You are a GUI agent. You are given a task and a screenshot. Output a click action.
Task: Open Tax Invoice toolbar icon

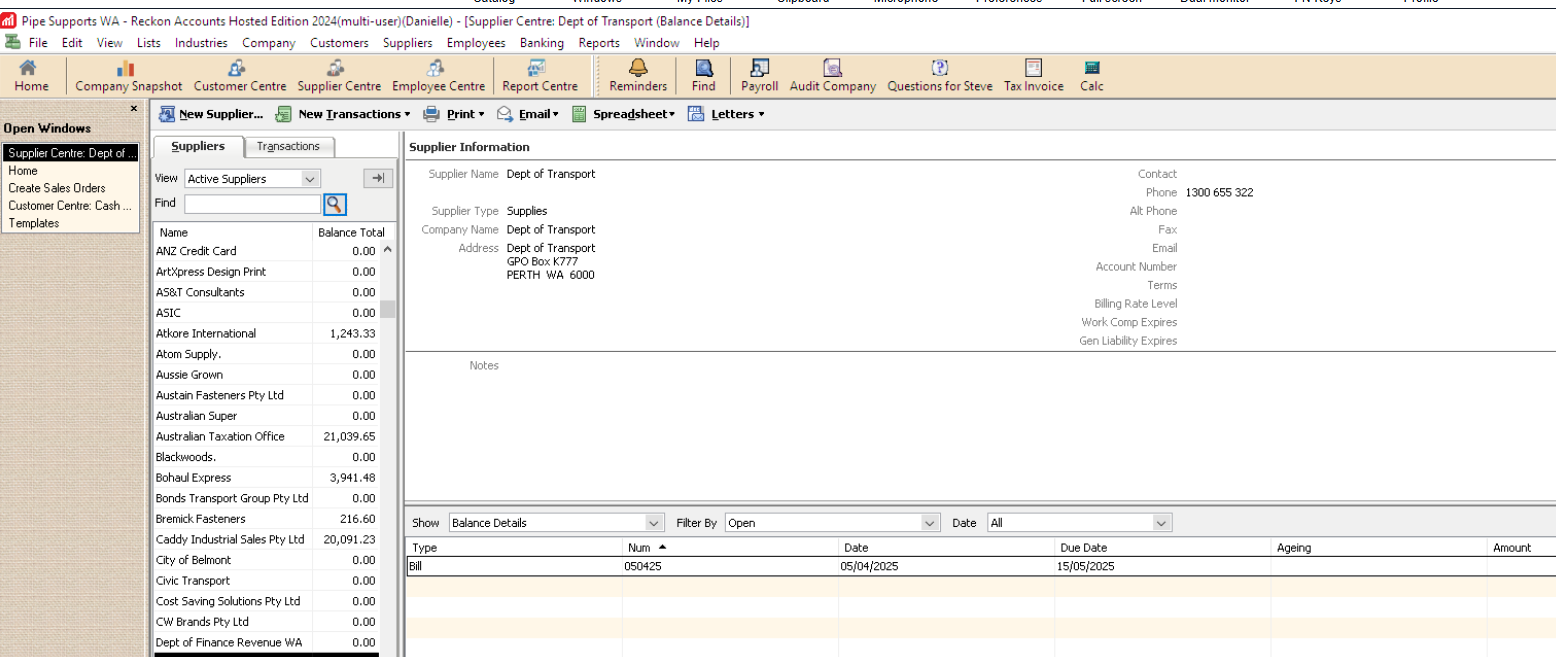point(1034,77)
